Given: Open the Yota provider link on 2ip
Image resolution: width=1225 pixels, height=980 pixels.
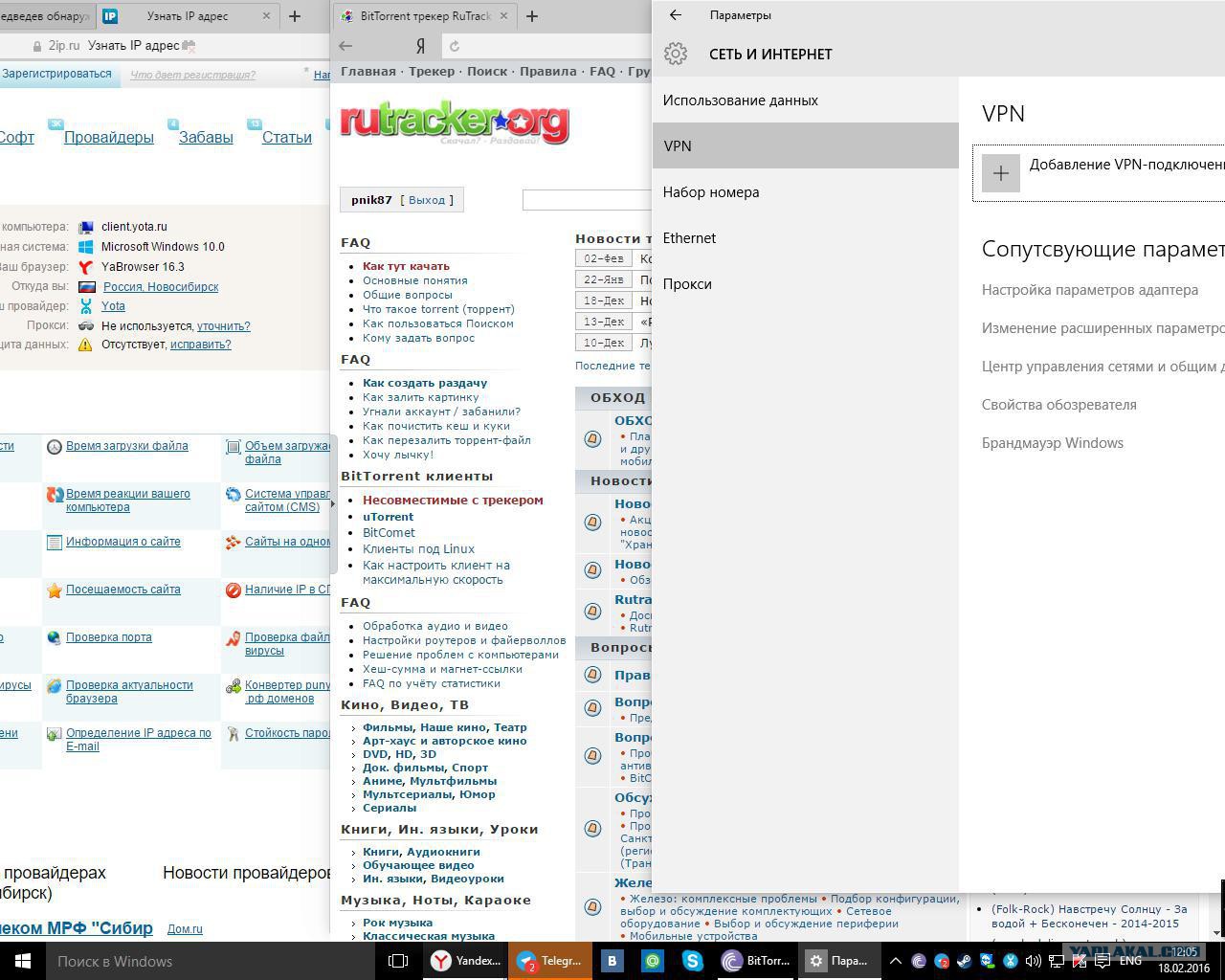Looking at the screenshot, I should pyautogui.click(x=113, y=306).
